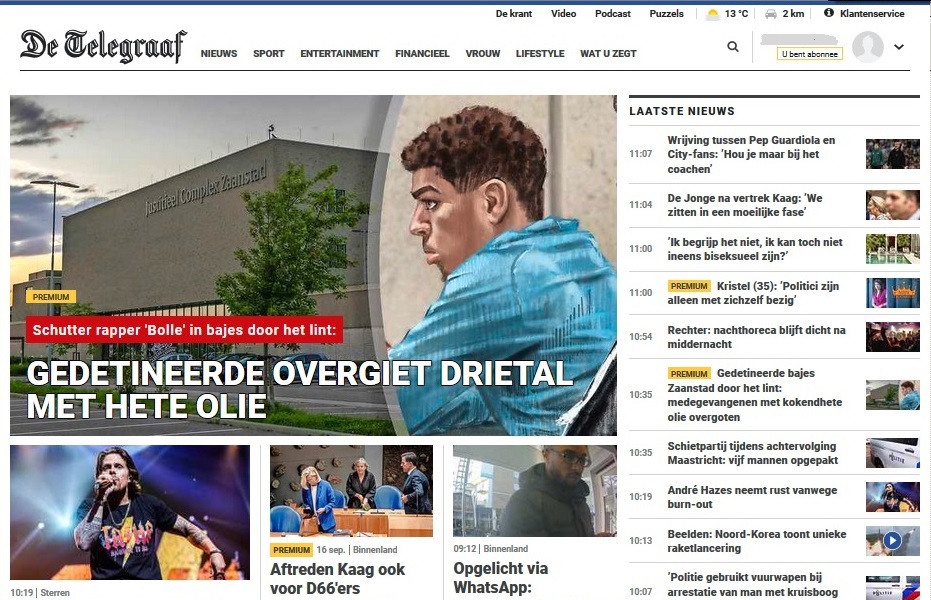This screenshot has width=931, height=600.
Task: Play the Noord-Korea raketlancering video
Action: tap(892, 540)
